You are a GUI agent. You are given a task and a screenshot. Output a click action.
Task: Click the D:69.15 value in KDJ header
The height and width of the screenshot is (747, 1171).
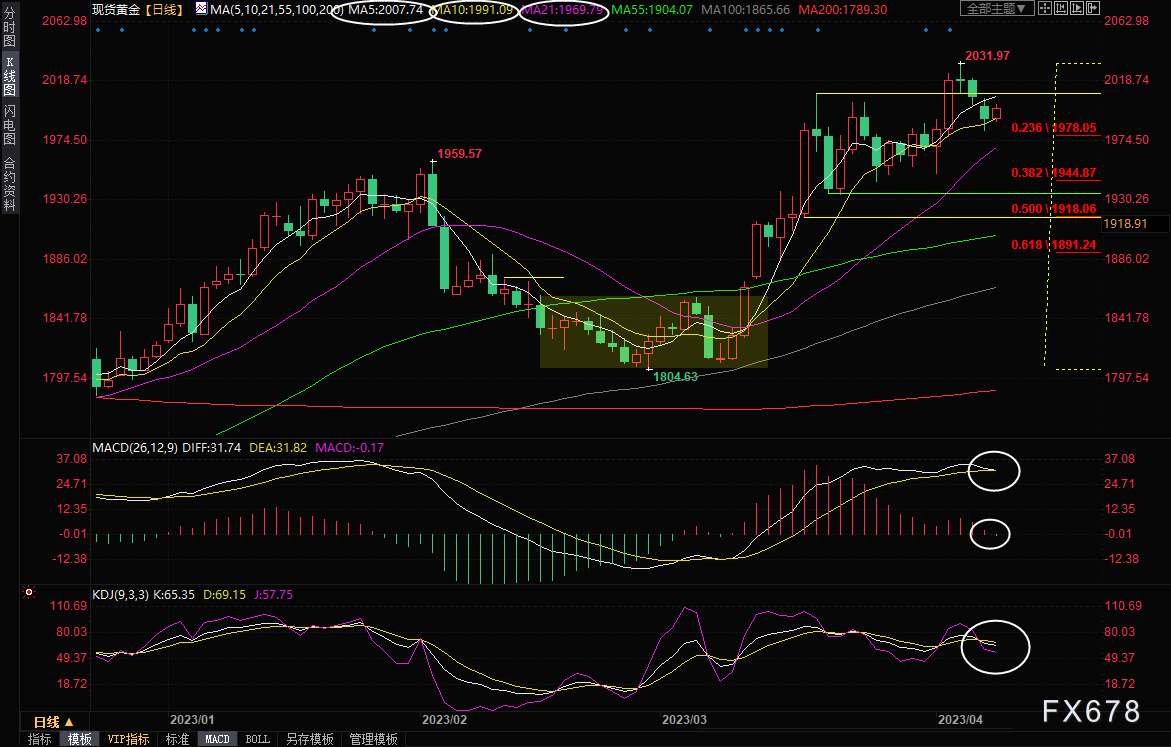[x=225, y=595]
